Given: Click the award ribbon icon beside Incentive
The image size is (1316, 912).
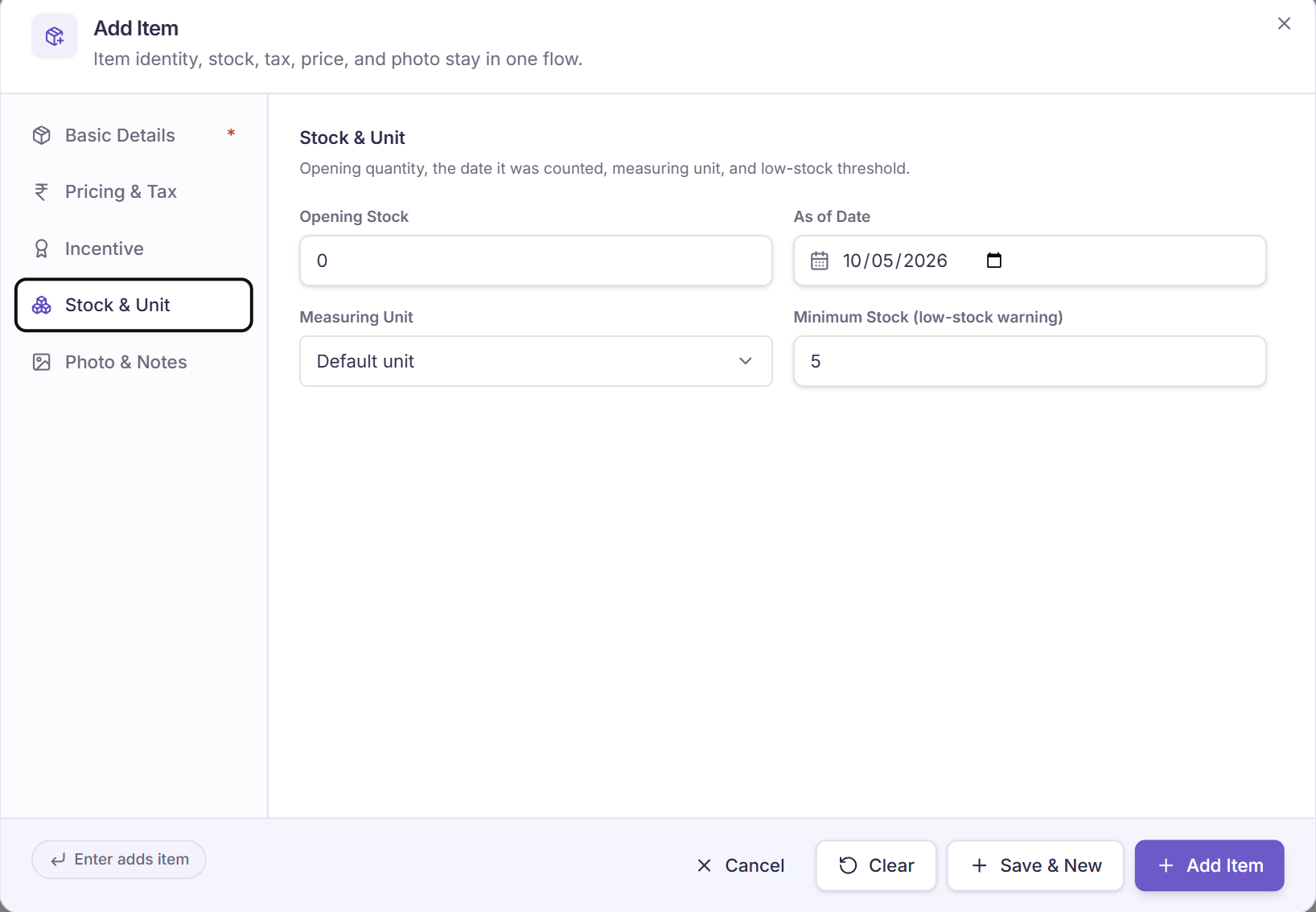Looking at the screenshot, I should [x=42, y=249].
